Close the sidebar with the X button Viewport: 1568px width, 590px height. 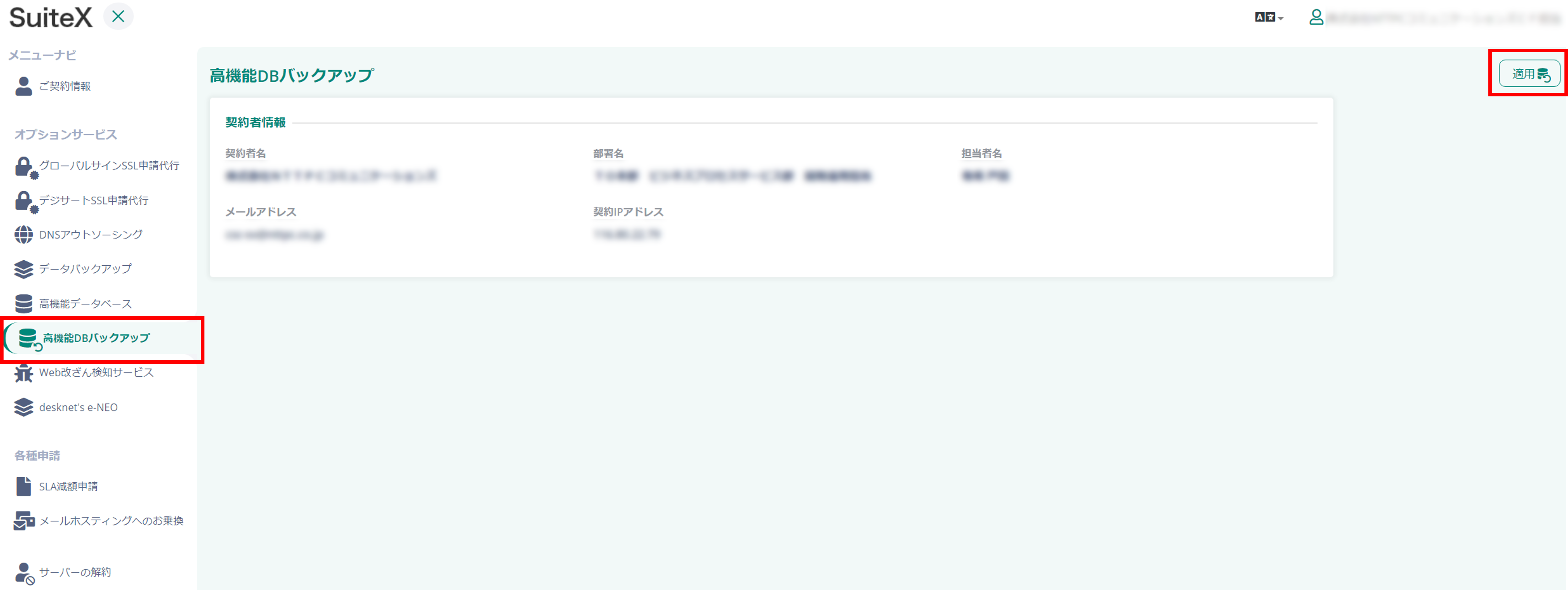[x=118, y=16]
